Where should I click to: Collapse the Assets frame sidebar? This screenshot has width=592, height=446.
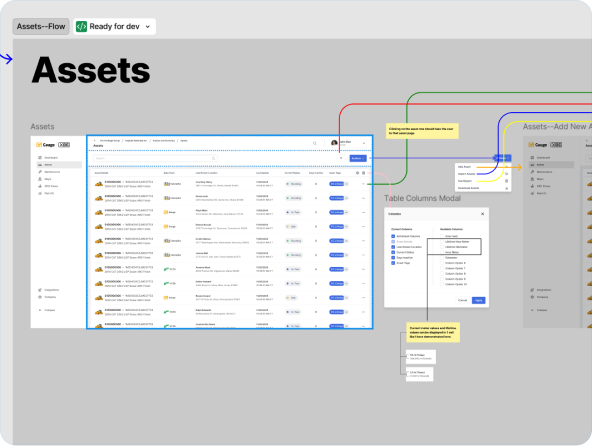47,310
